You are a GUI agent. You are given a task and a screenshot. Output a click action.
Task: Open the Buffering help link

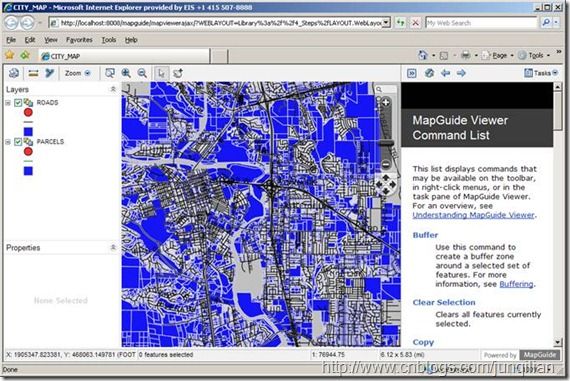(516, 284)
